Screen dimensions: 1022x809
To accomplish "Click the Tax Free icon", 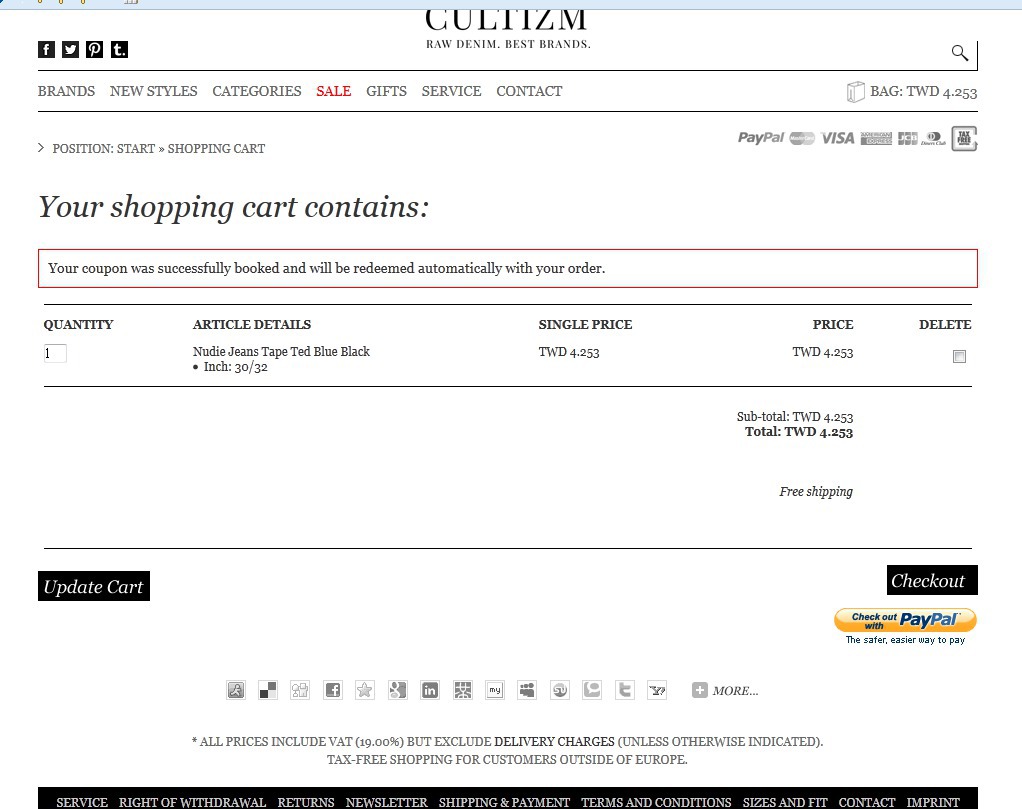I will tap(964, 138).
